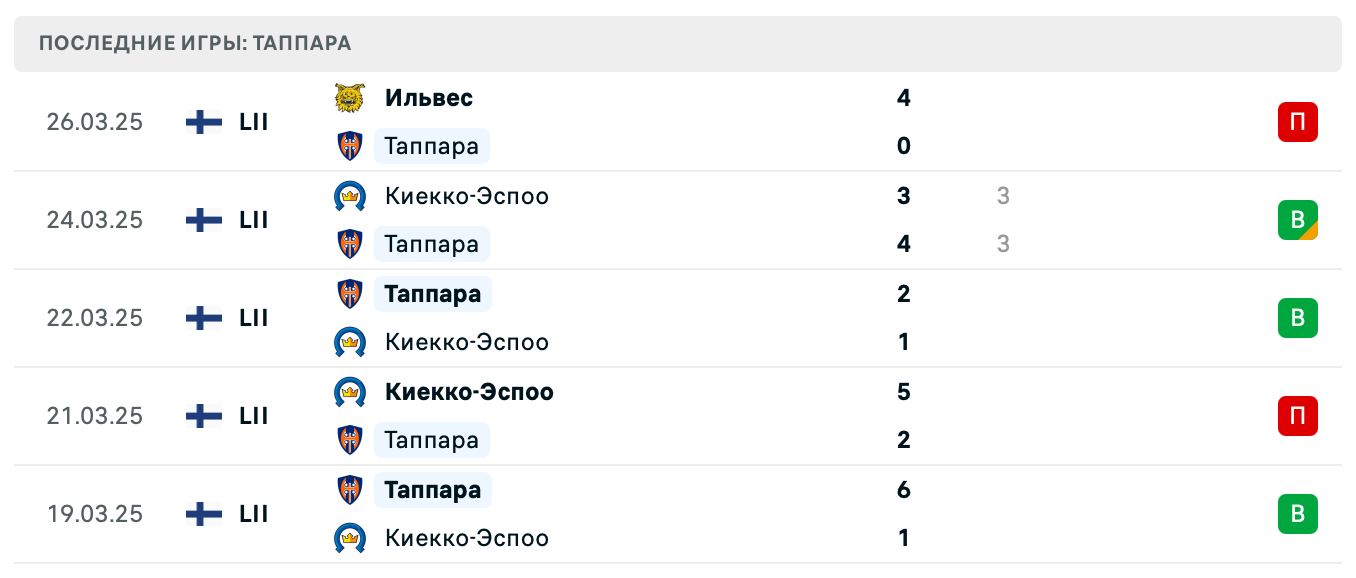Click red П loss badge for 21.03.25

coord(1297,416)
